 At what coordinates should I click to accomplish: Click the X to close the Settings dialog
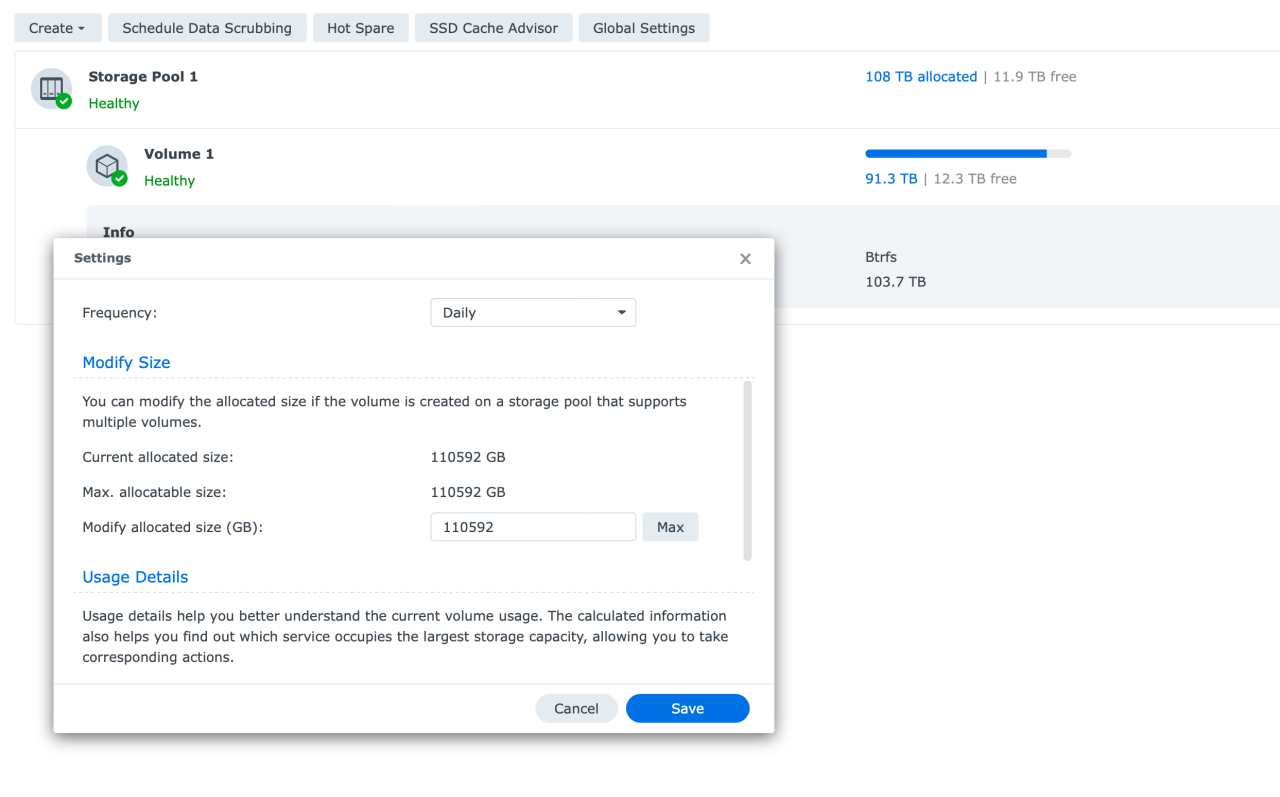click(745, 258)
